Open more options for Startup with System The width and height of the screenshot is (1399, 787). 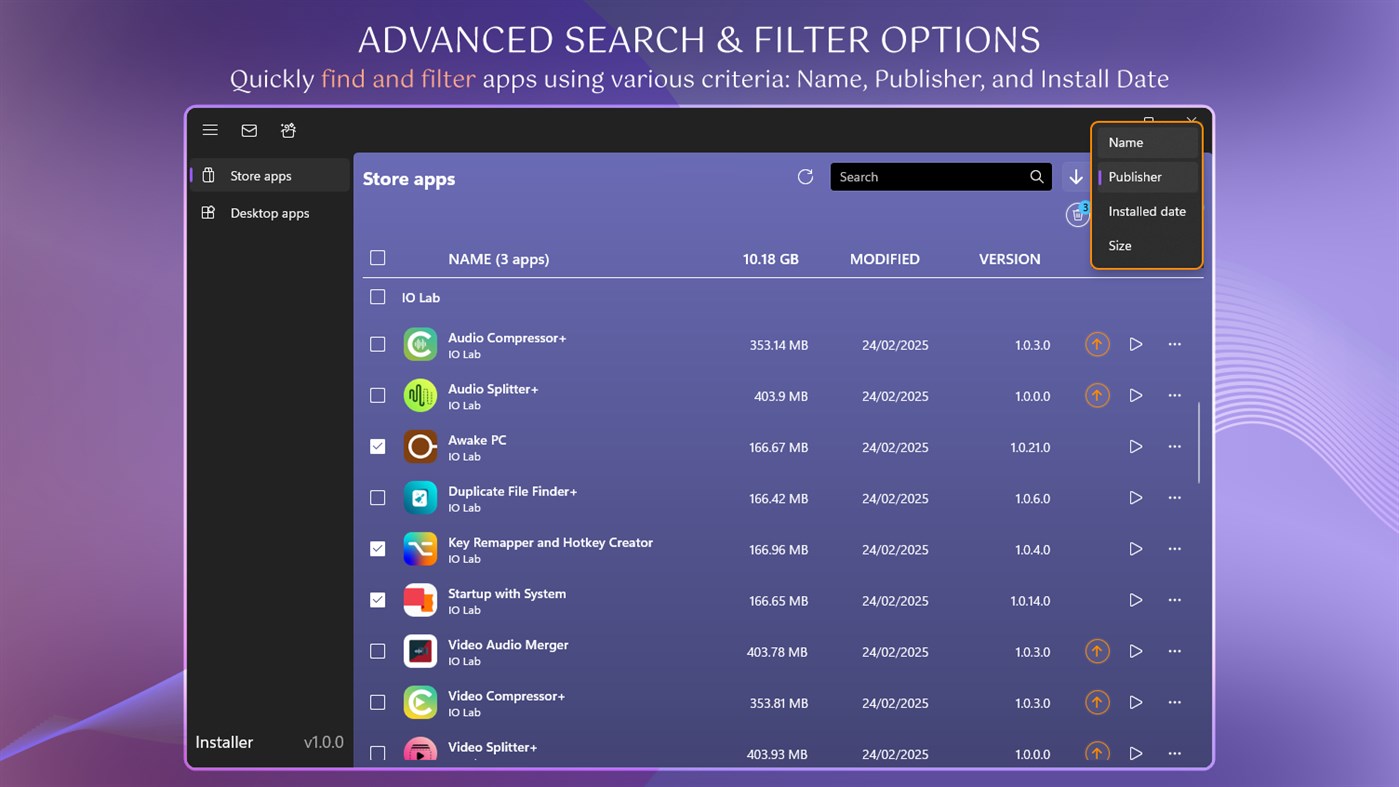click(x=1175, y=600)
